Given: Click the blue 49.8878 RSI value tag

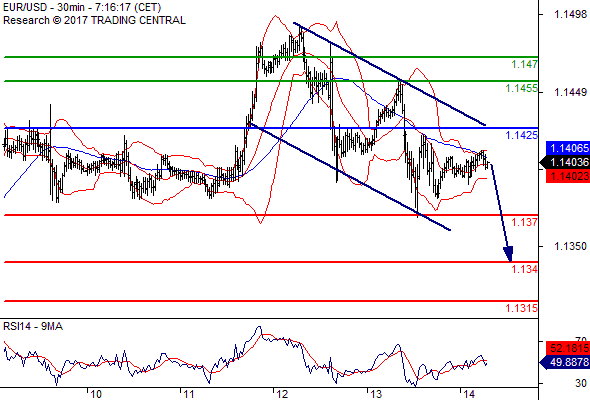Looking at the screenshot, I should [565, 362].
